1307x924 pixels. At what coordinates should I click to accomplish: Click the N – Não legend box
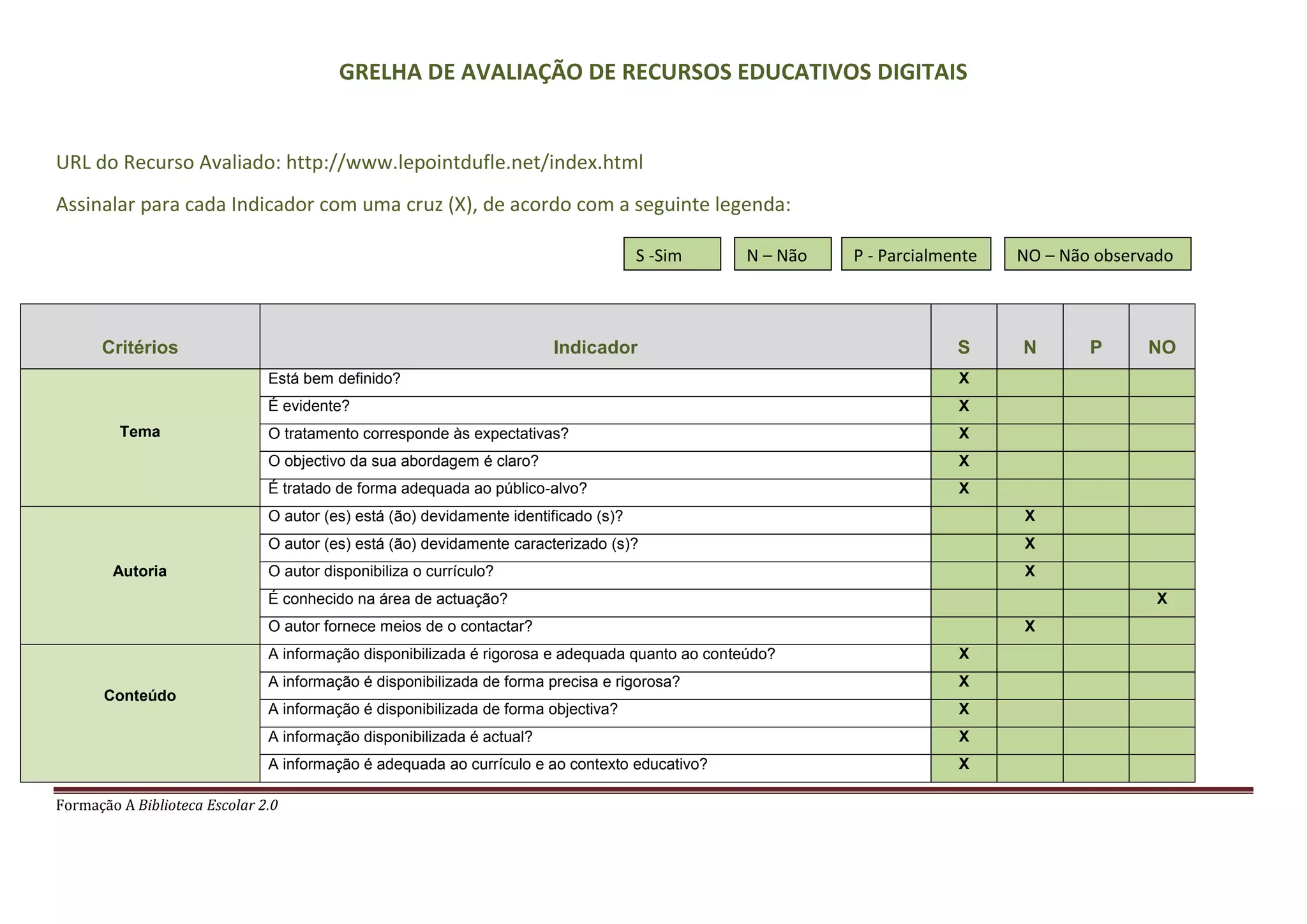click(x=782, y=255)
